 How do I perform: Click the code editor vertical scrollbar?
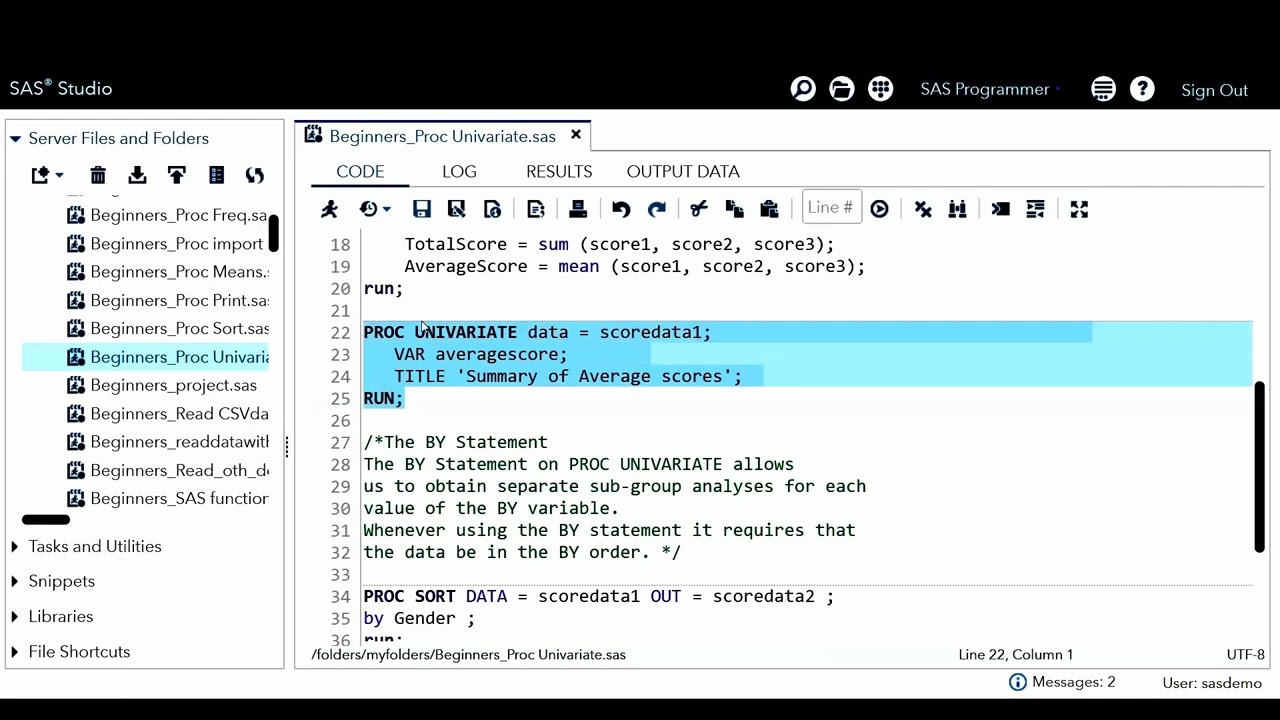[x=1259, y=467]
